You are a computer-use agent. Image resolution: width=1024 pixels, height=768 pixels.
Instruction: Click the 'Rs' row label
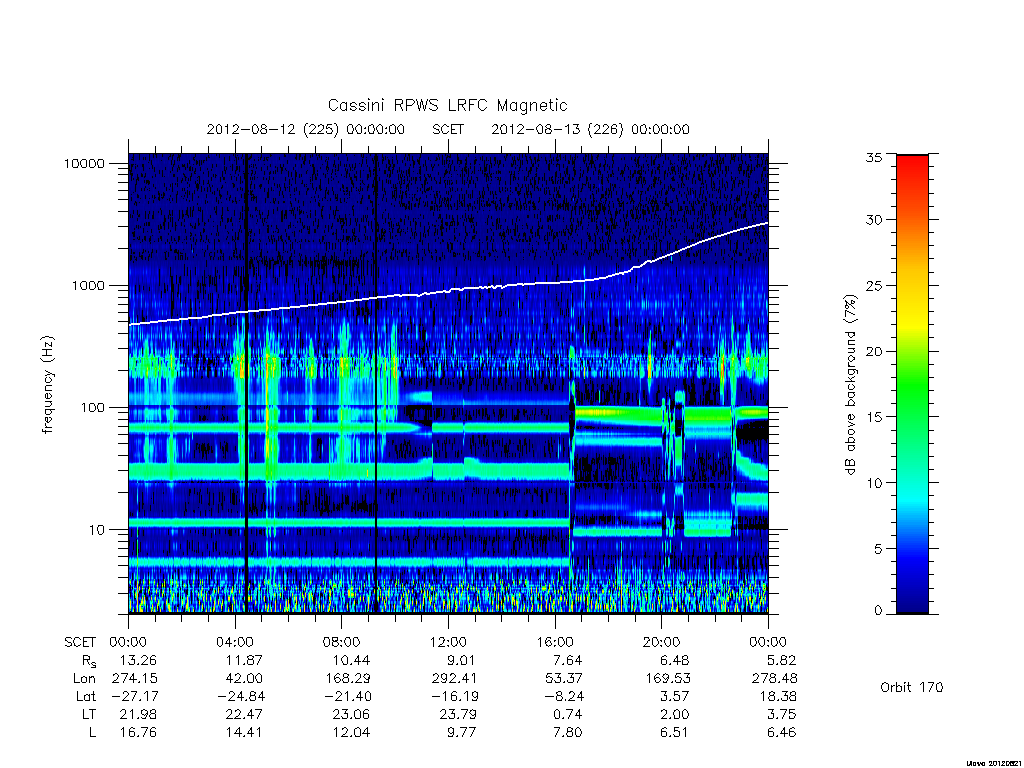[x=89, y=662]
